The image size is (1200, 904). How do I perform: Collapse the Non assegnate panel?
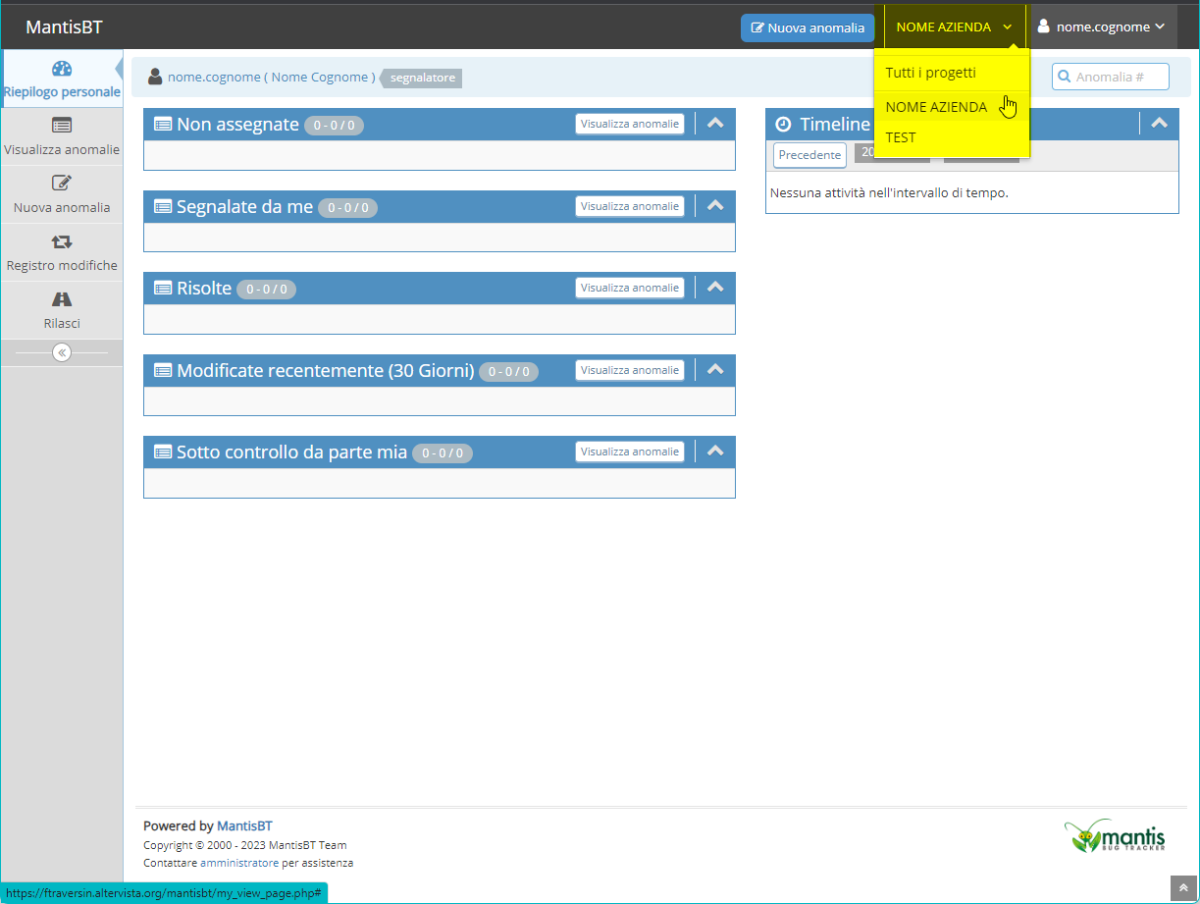[715, 123]
